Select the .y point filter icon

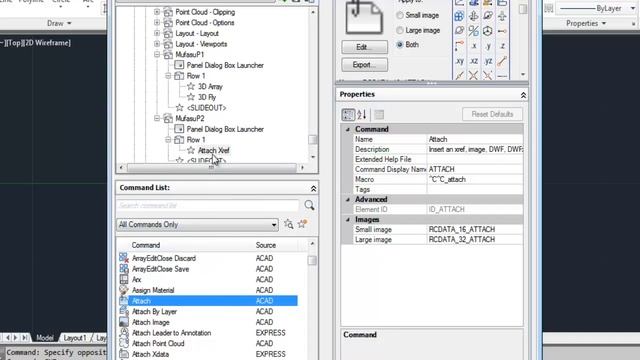pos(488,46)
